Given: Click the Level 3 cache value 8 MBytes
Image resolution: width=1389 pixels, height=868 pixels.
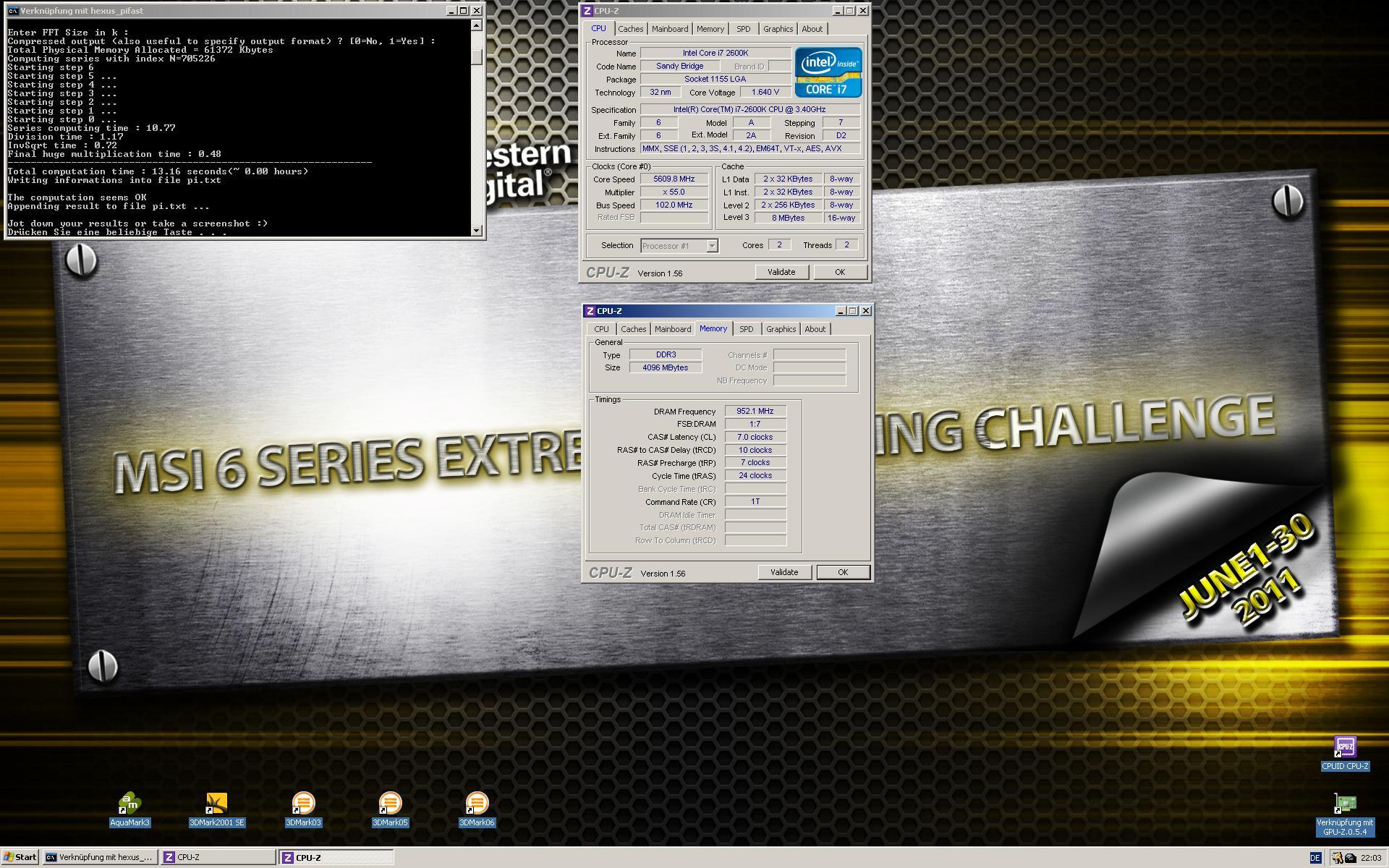Looking at the screenshot, I should coord(788,218).
